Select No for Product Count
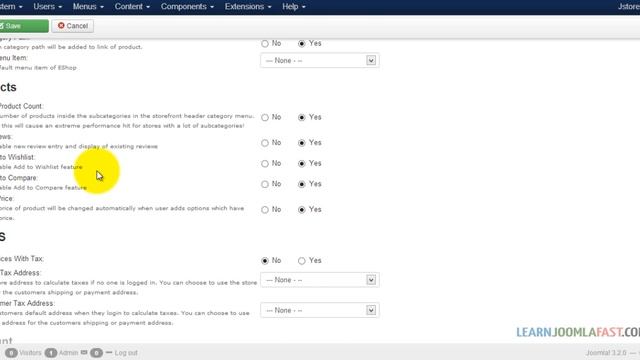 pos(265,118)
